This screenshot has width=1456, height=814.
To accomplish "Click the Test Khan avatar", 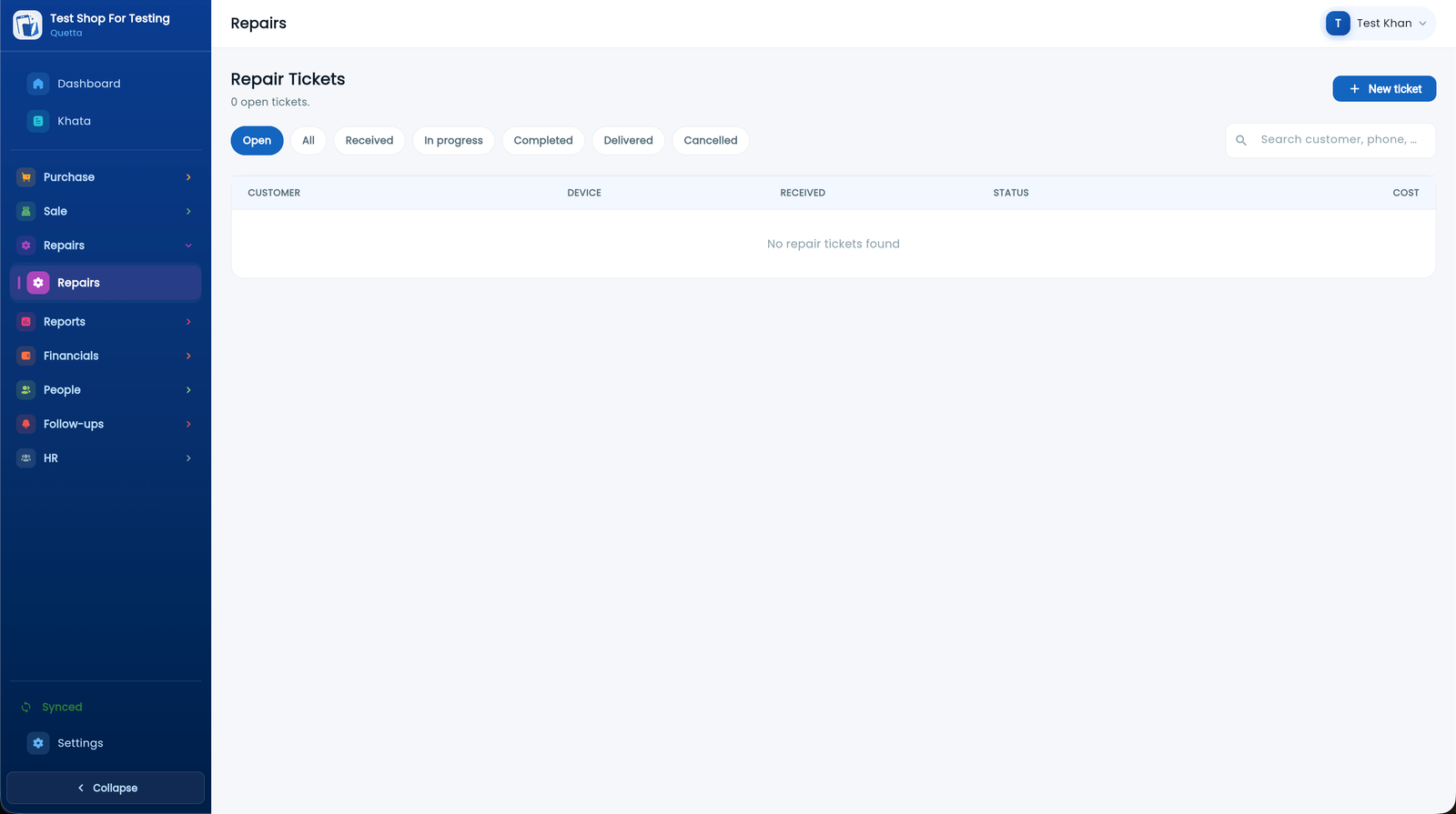I will pos(1338,24).
